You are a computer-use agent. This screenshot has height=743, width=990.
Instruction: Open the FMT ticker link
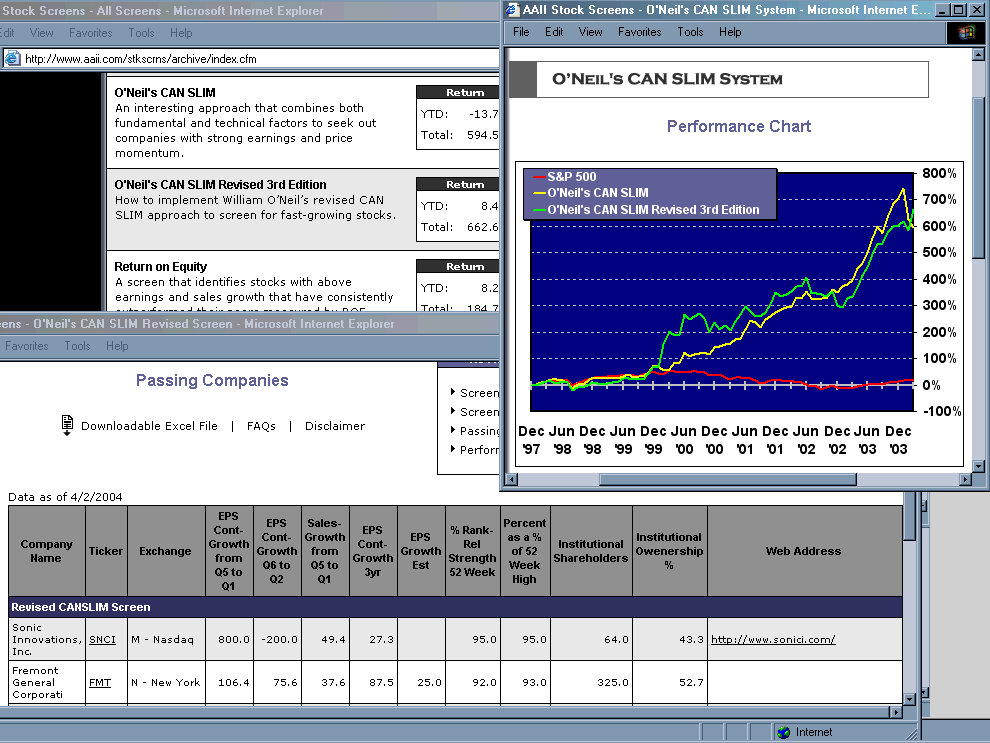click(x=99, y=683)
